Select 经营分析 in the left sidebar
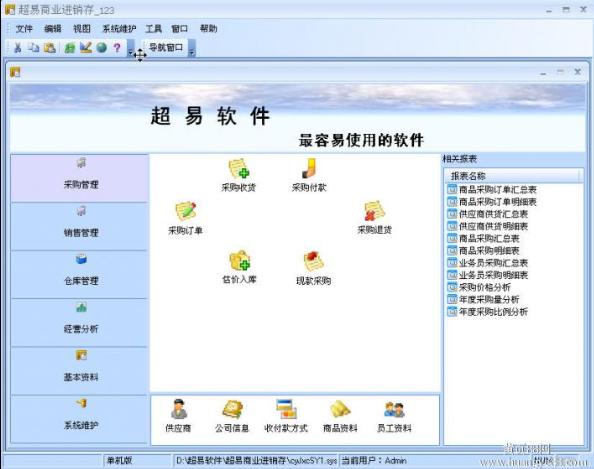Screen dimensions: 594x469 (x=80, y=323)
